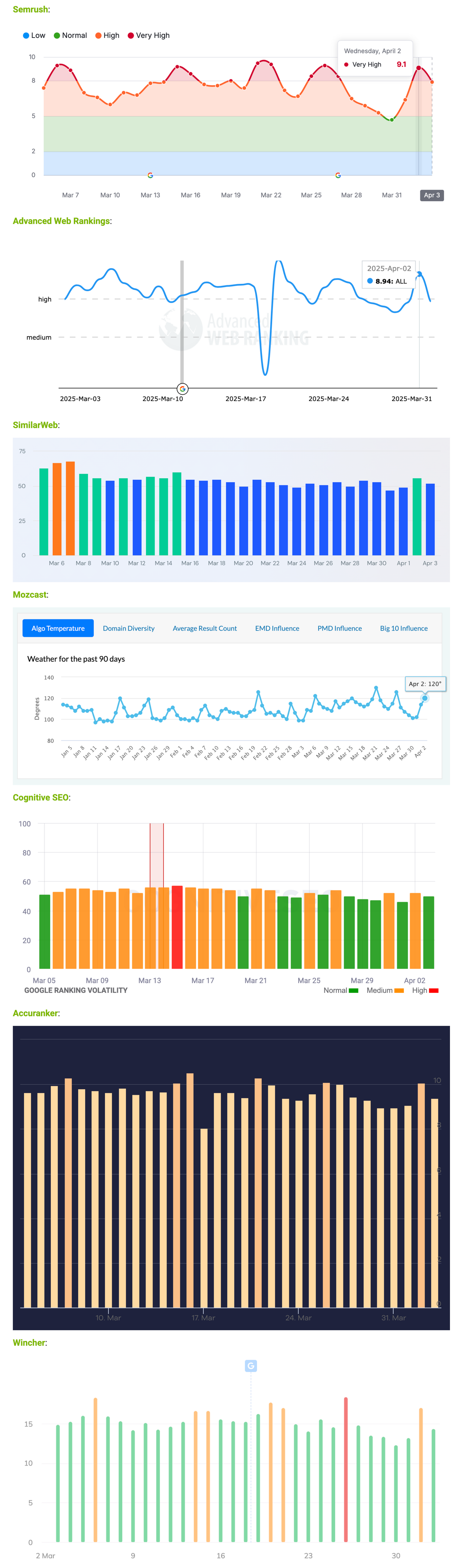The width and height of the screenshot is (457, 1568).
Task: Open the Mozcast link
Action: click(x=30, y=595)
